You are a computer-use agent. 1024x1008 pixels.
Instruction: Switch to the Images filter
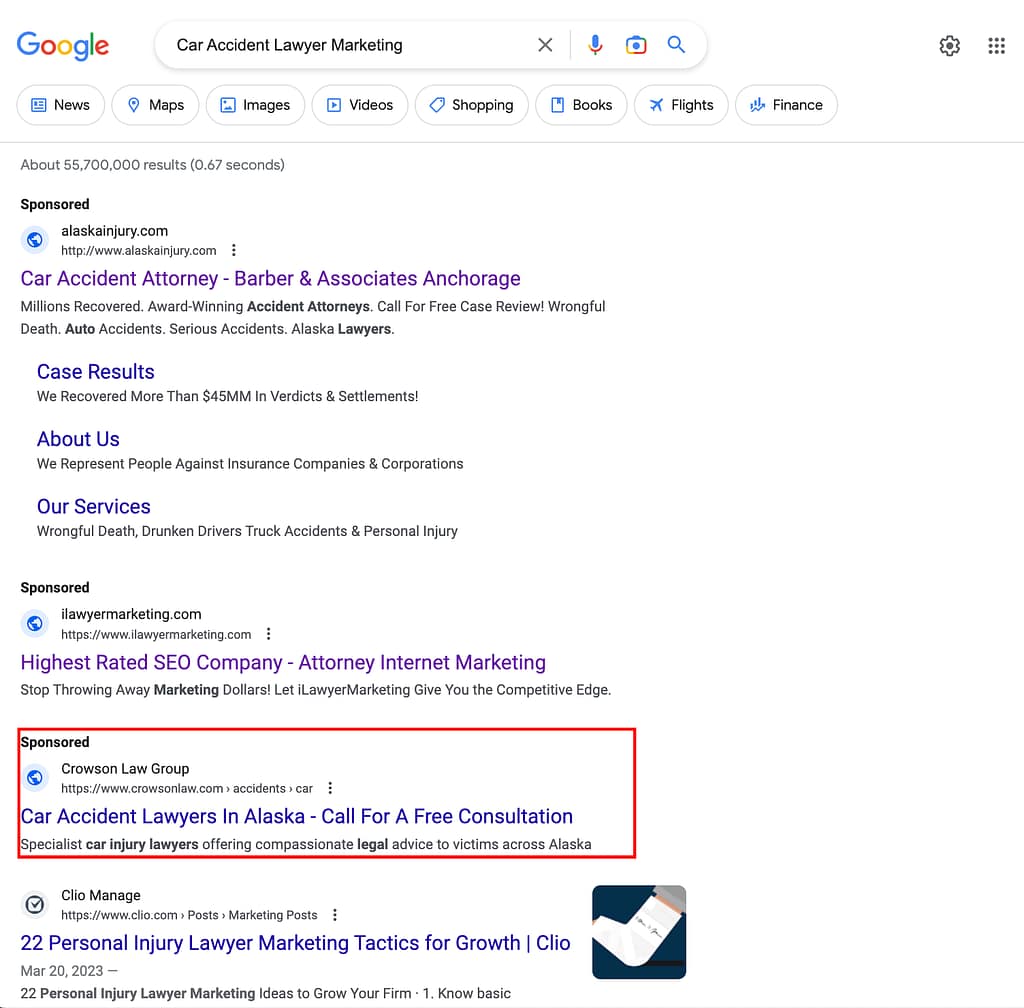(255, 105)
